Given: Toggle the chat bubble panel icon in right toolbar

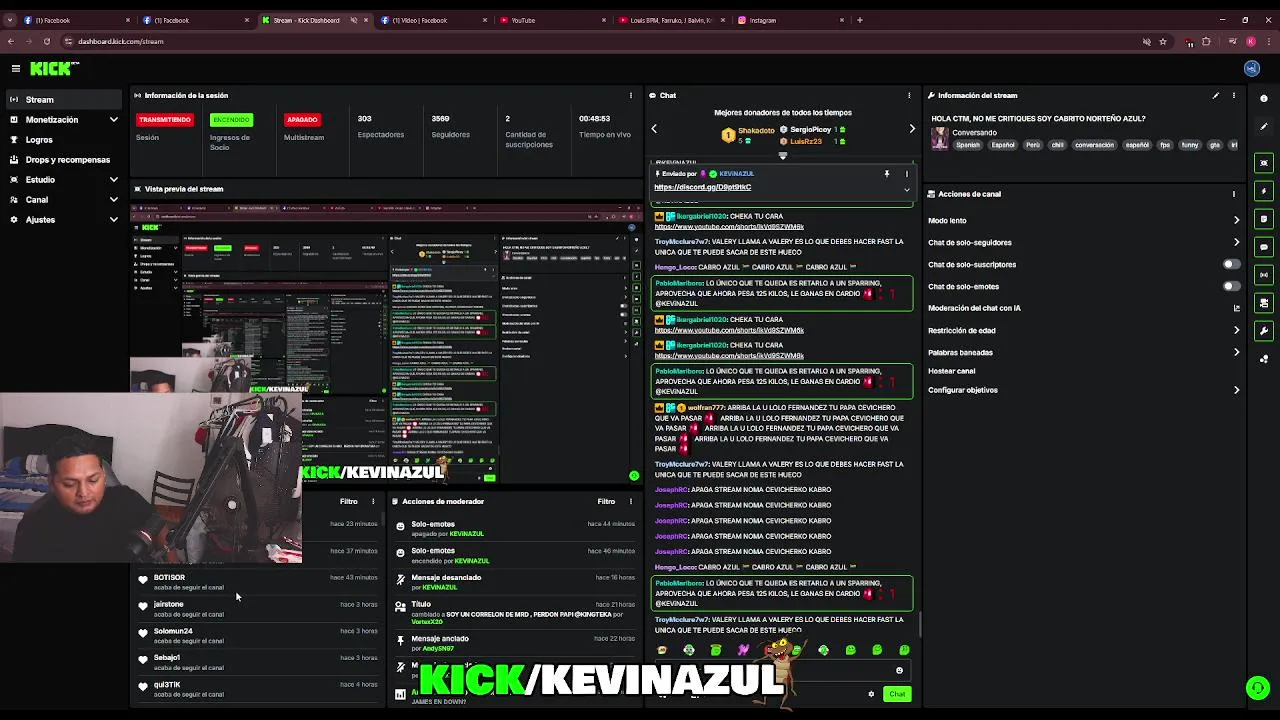Looking at the screenshot, I should [x=1264, y=247].
